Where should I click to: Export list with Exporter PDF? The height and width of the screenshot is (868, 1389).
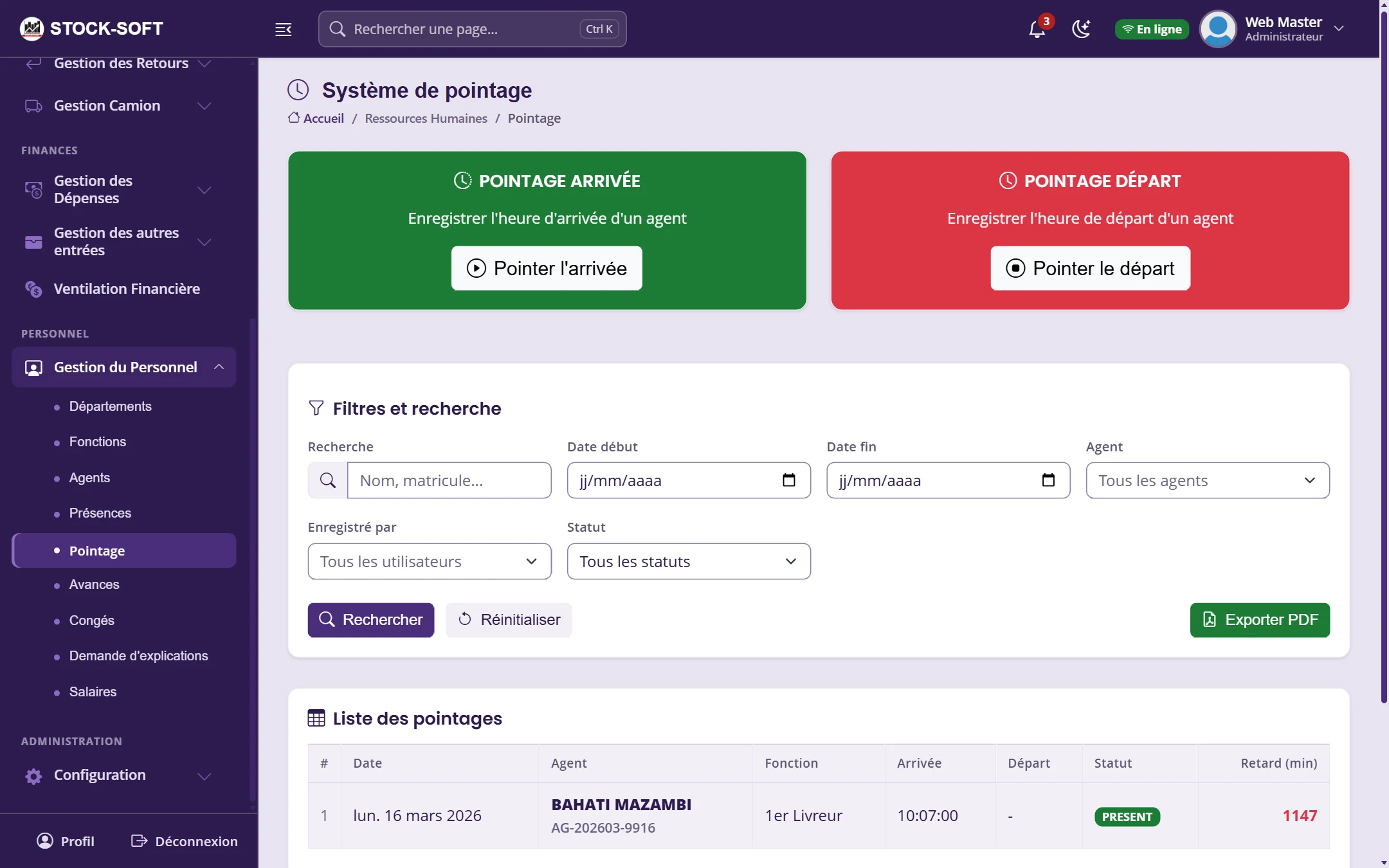[1260, 620]
